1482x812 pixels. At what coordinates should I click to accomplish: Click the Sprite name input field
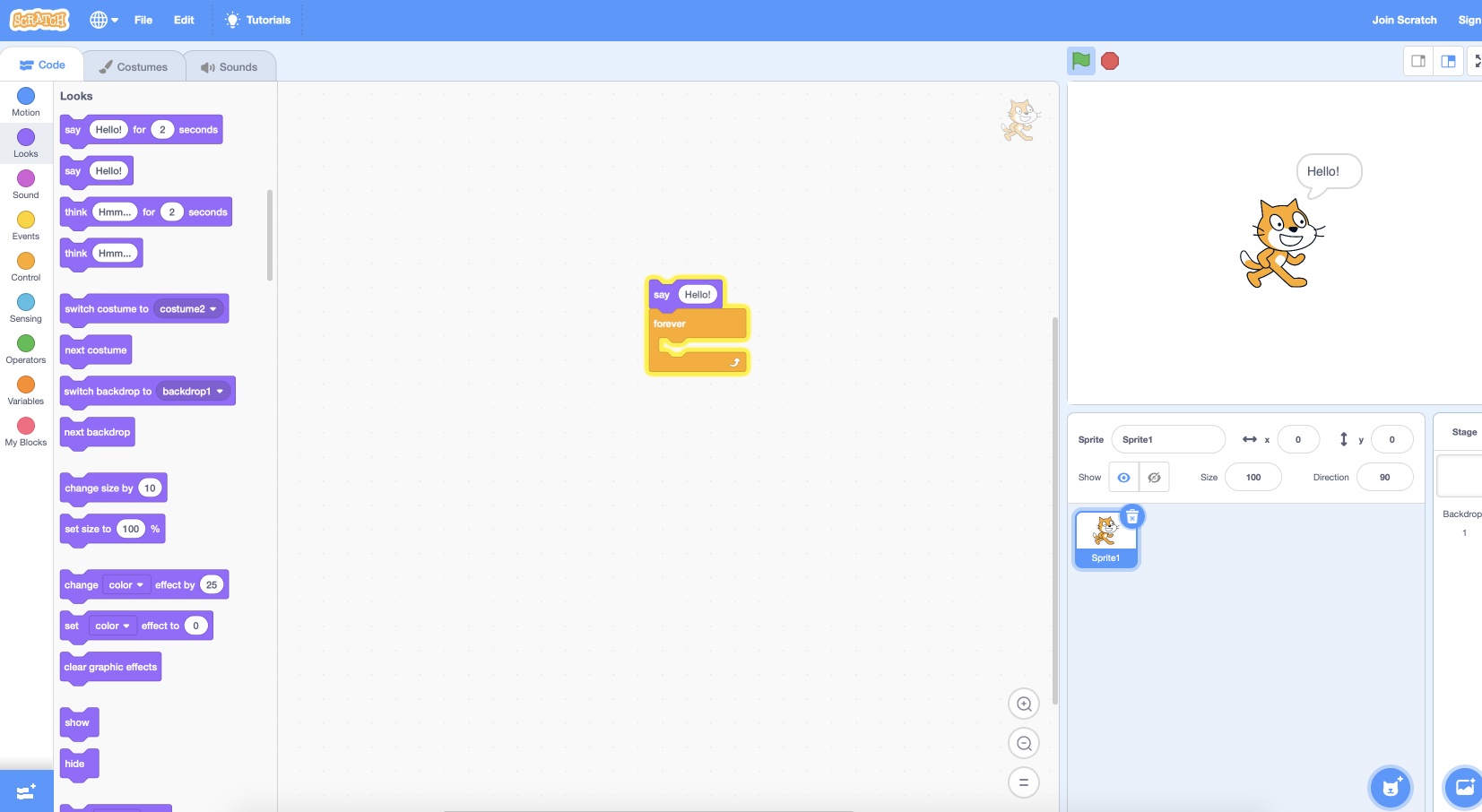(1168, 439)
